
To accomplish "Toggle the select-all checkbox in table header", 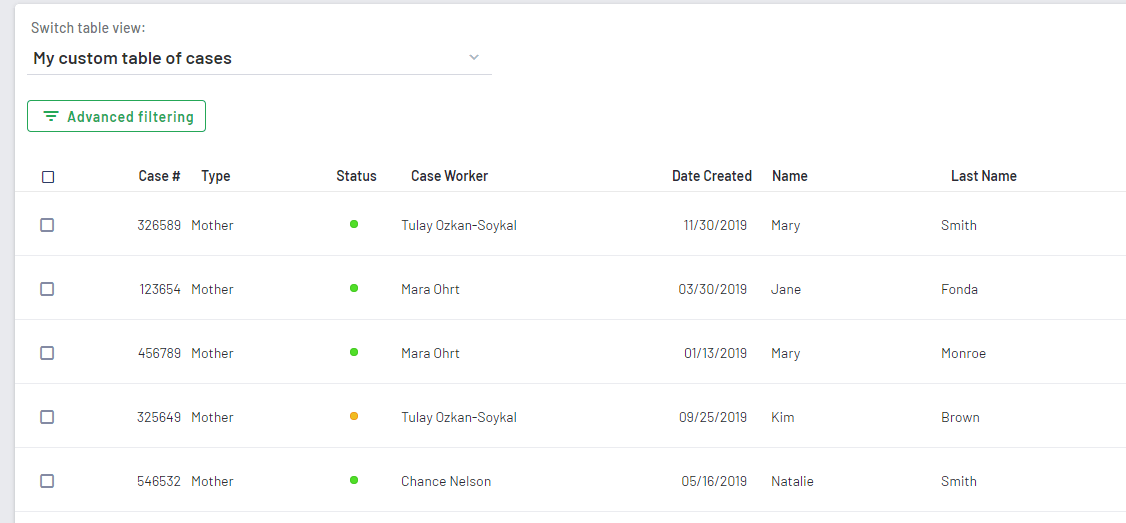I will pos(48,177).
